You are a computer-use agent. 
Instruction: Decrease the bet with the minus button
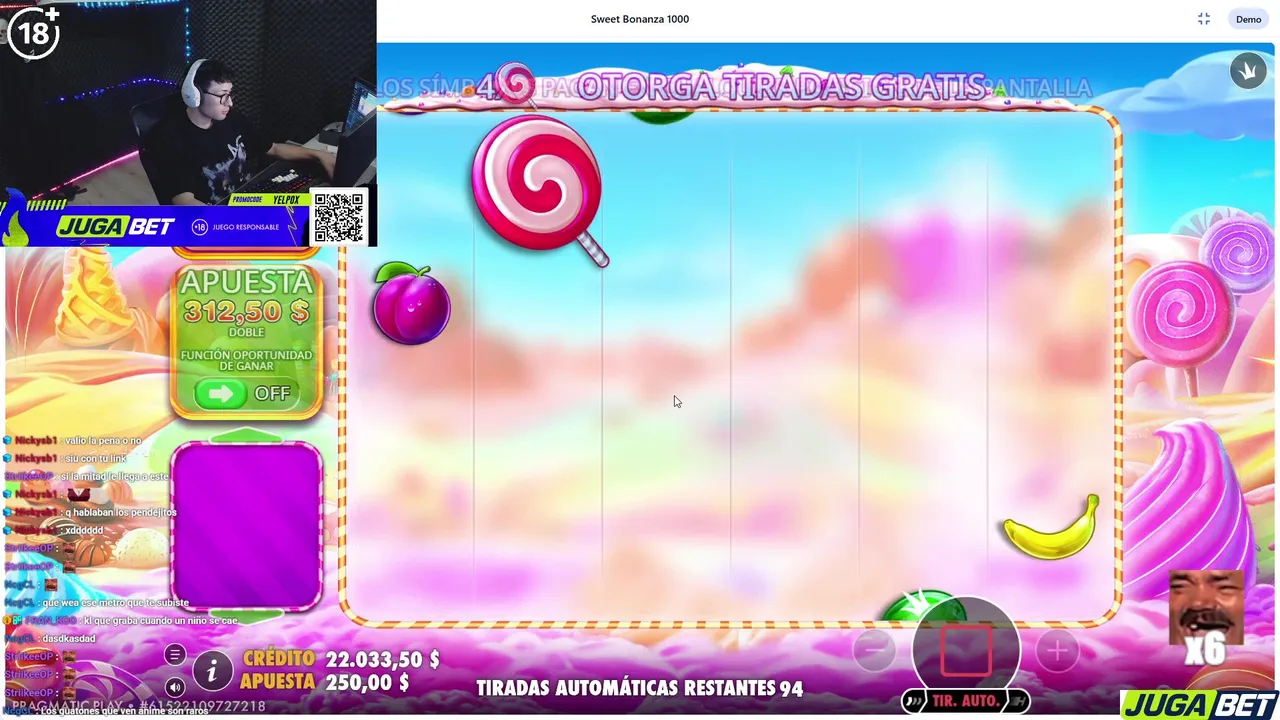[874, 651]
